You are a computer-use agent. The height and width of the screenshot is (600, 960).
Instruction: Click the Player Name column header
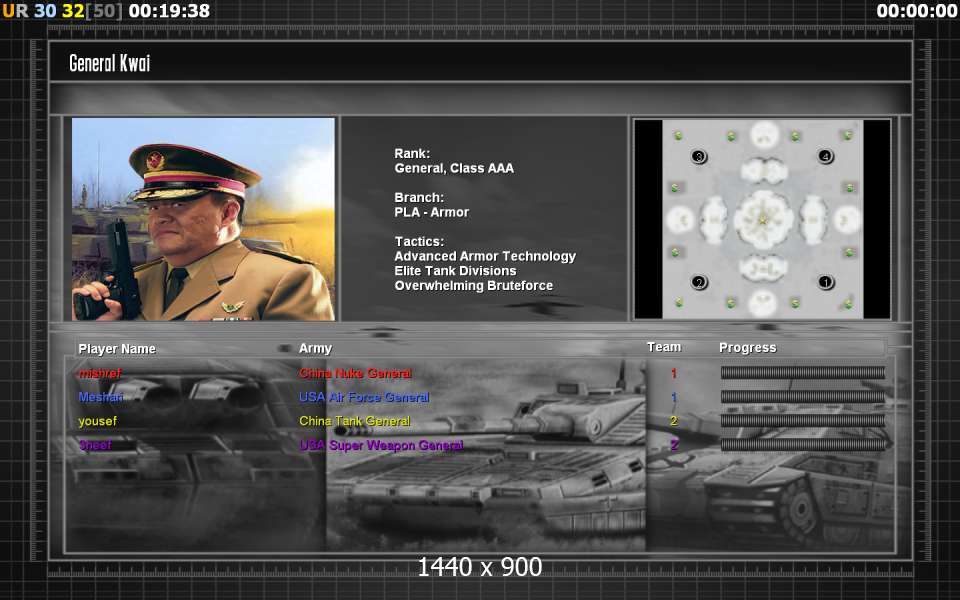(x=117, y=349)
